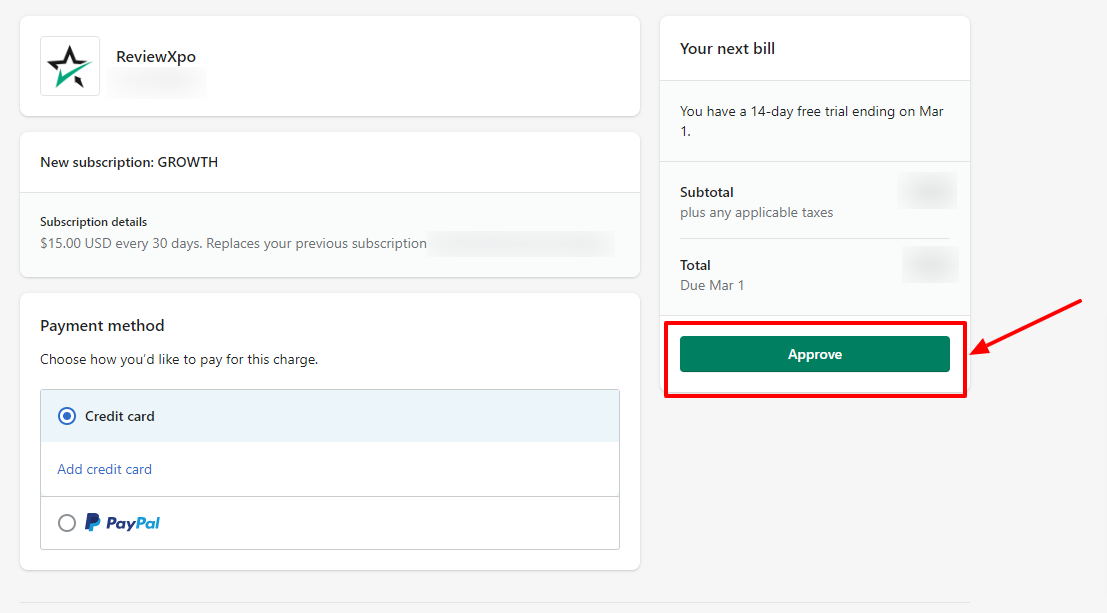
Task: Click the blurred text under ReviewXpo
Action: point(158,82)
